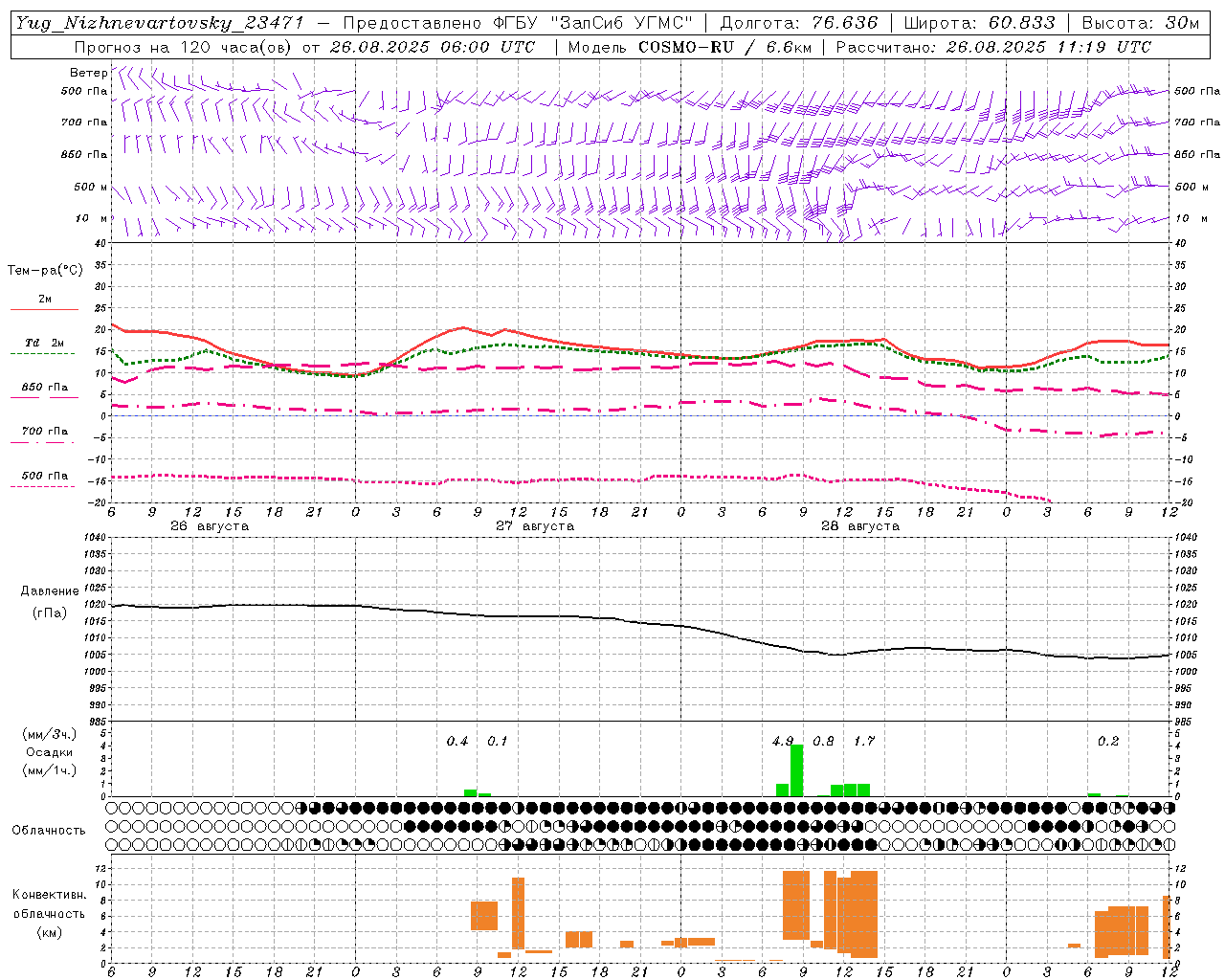Click the 0.1 precipitation value
Image resolution: width=1225 pixels, height=980 pixels.
pos(498,742)
